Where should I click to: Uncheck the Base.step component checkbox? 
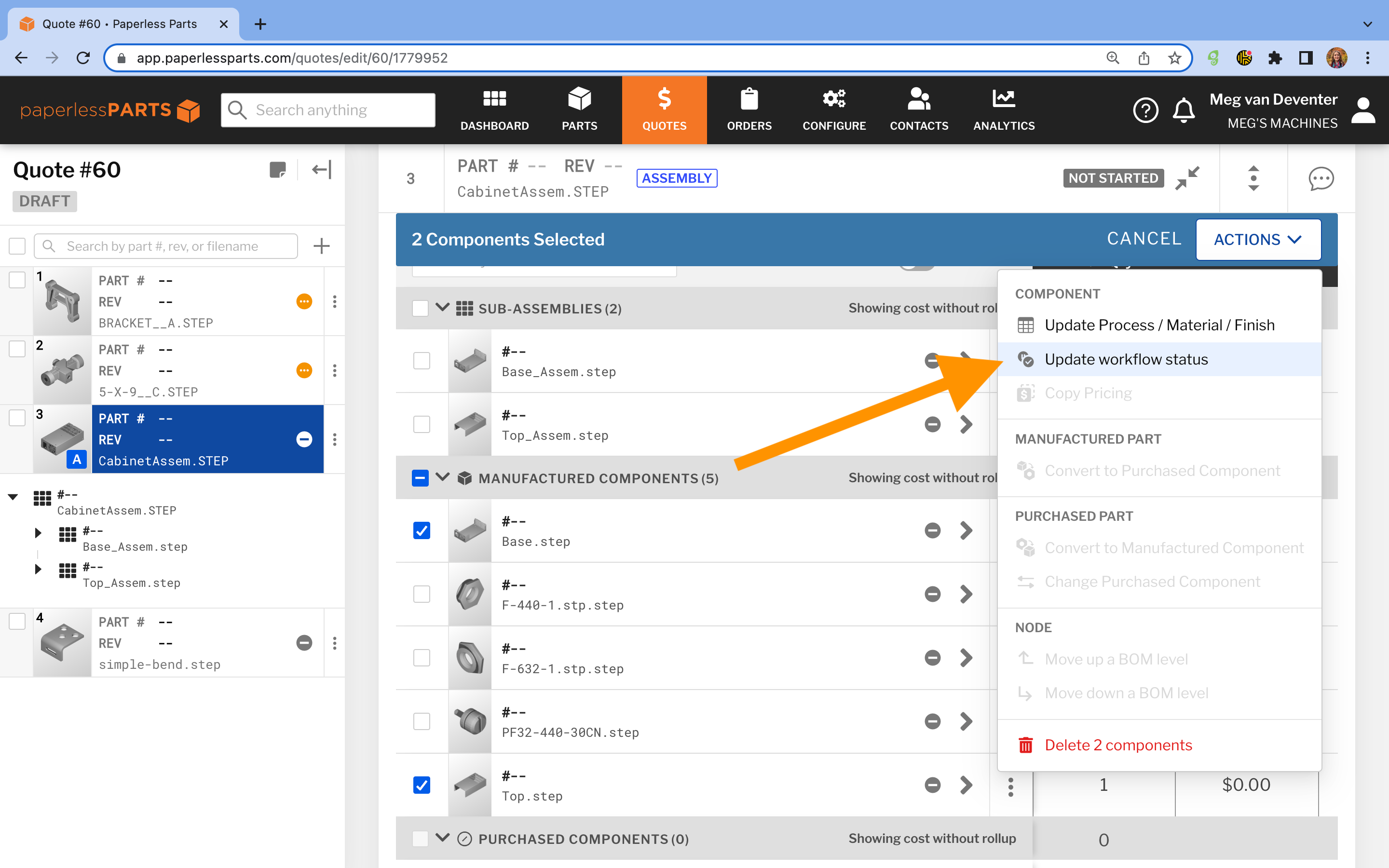tap(422, 530)
